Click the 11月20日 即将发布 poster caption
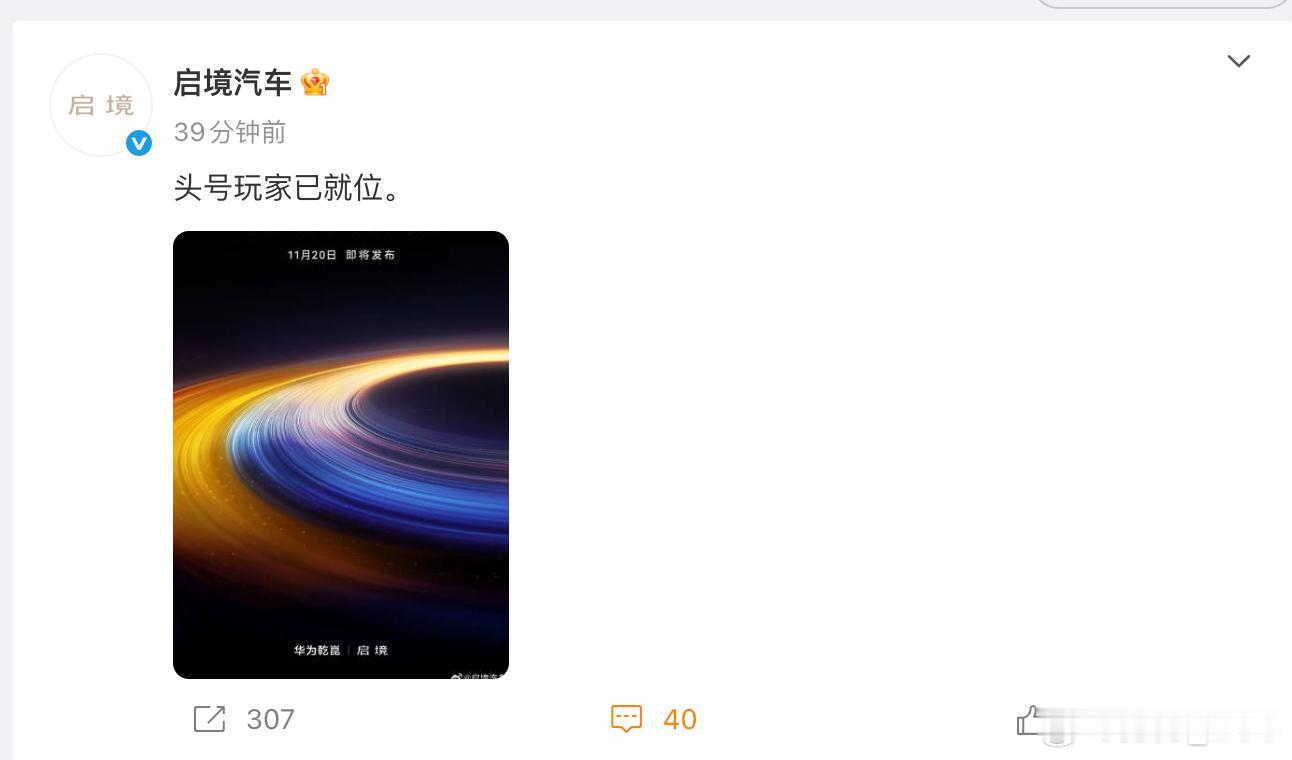The image size is (1292, 760). tap(341, 255)
